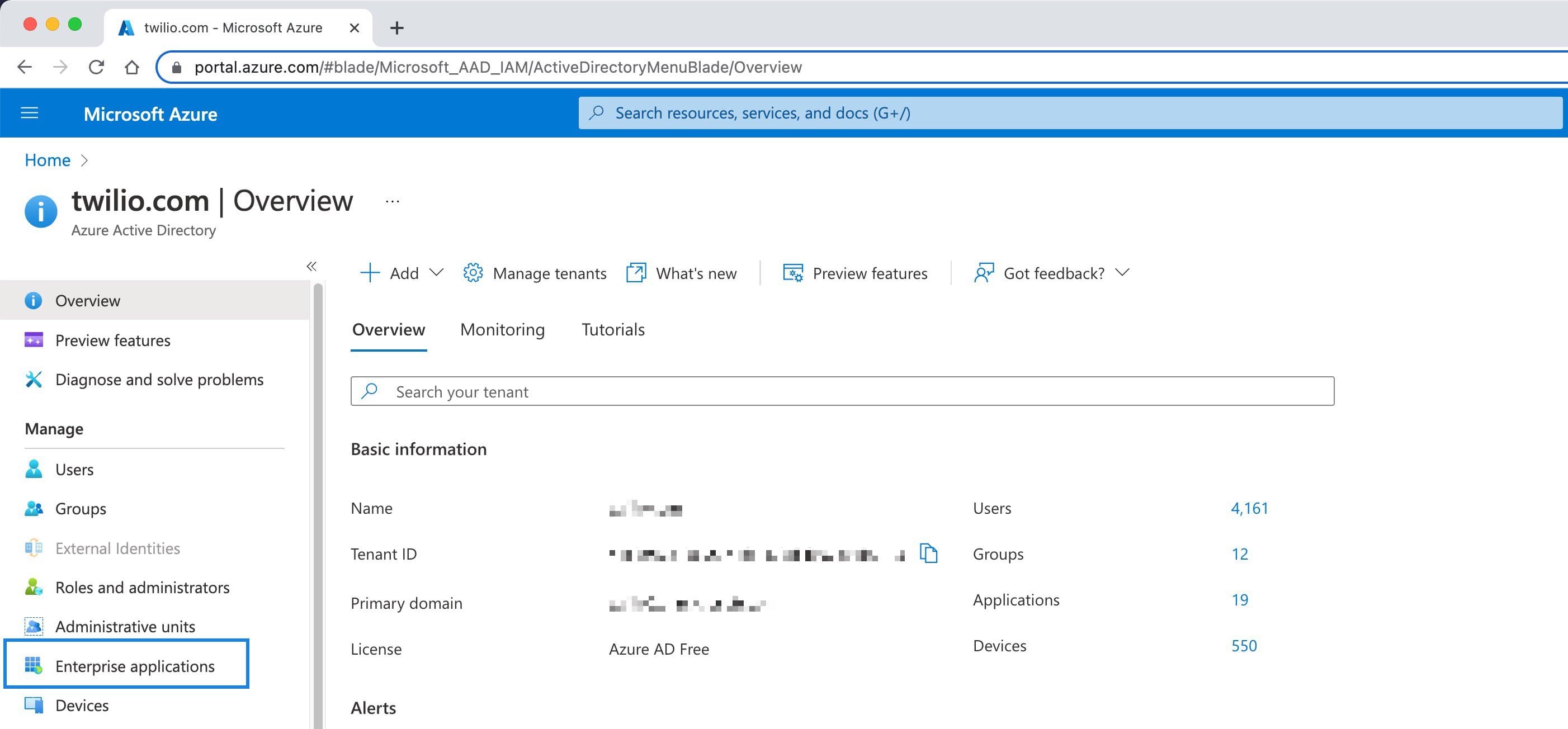The width and height of the screenshot is (1568, 729).
Task: Open Enterprise applications
Action: 135,666
